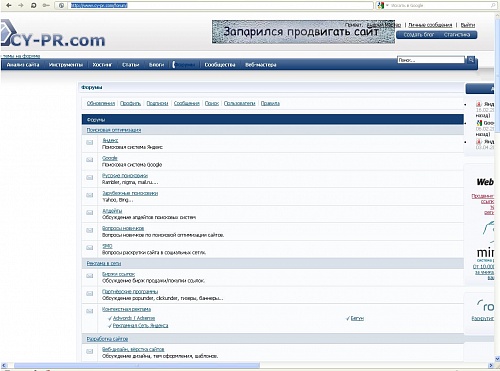500x371 pixels.
Task: Click the Google icon in browser search box
Action: pos(381,5)
